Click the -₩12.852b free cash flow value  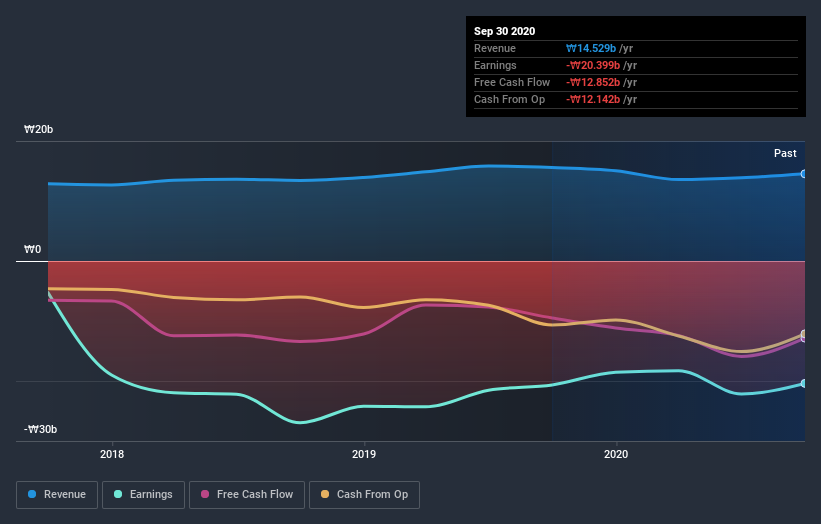pos(593,82)
